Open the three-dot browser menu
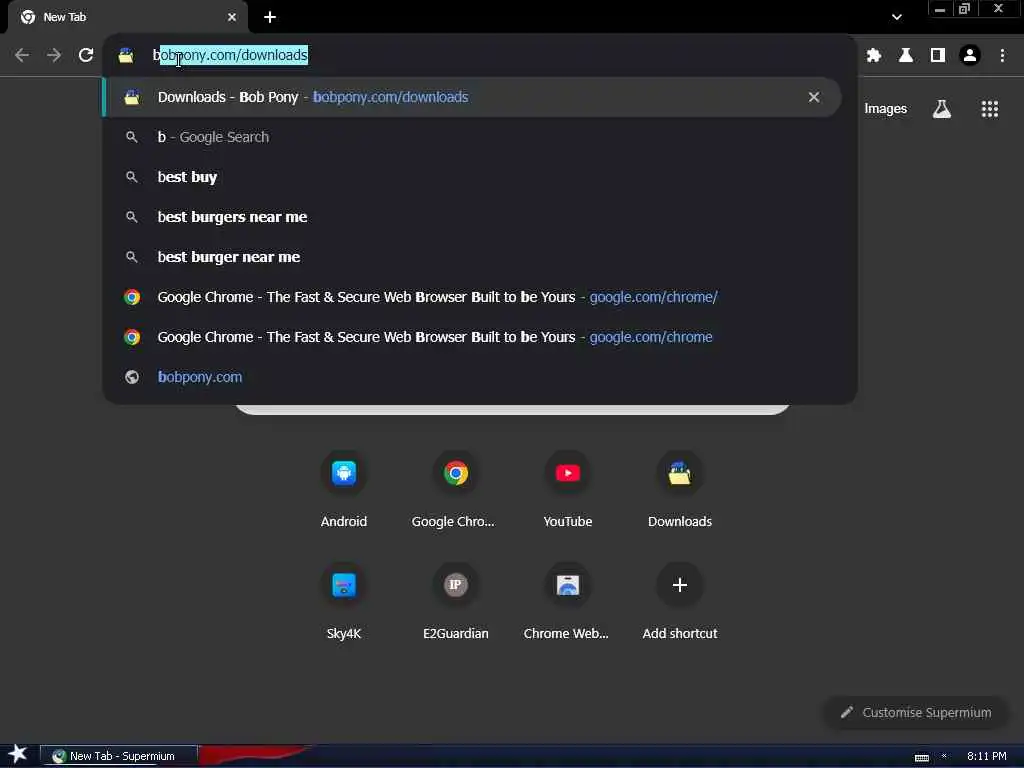The height and width of the screenshot is (768, 1024). point(1002,56)
